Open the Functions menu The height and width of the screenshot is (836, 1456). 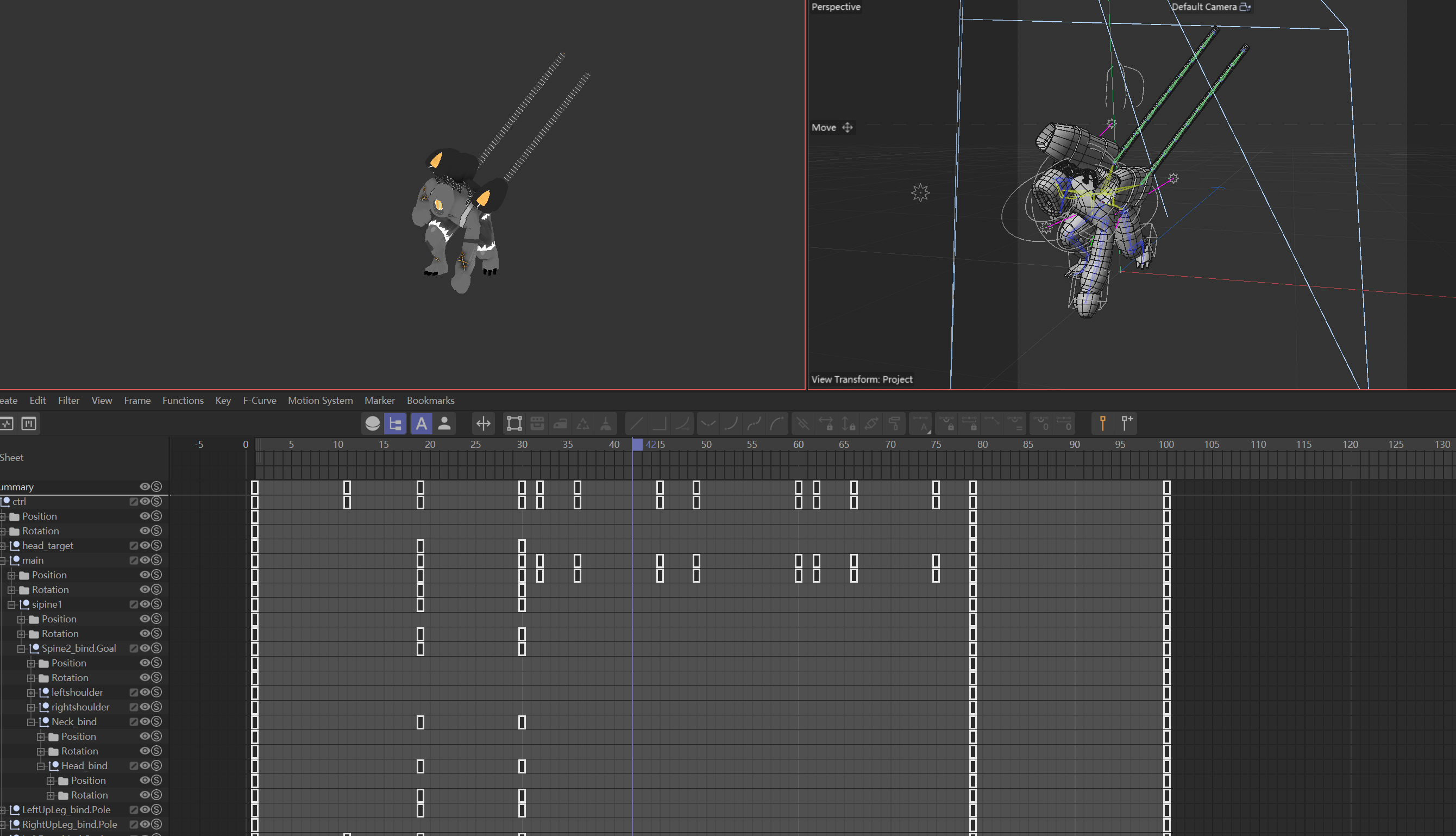coord(183,400)
